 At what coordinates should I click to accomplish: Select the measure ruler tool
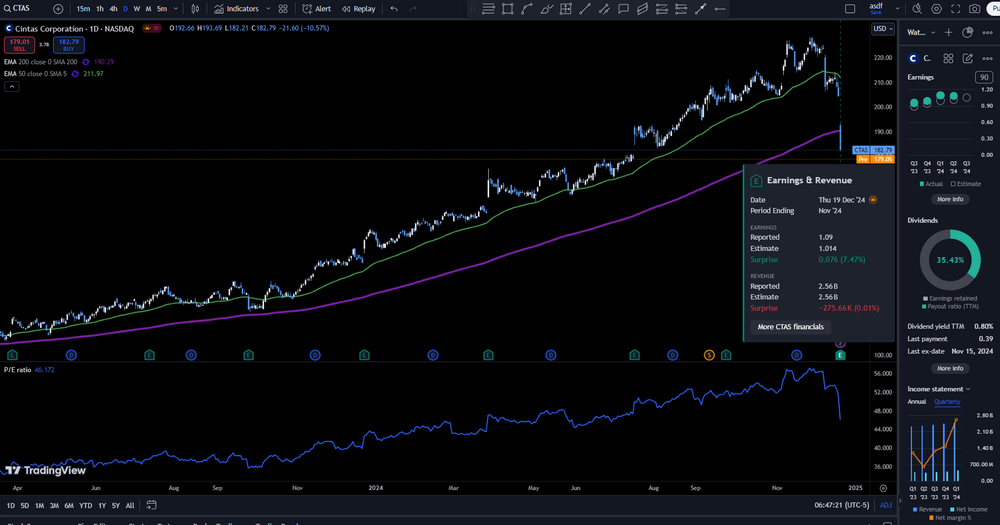point(700,9)
